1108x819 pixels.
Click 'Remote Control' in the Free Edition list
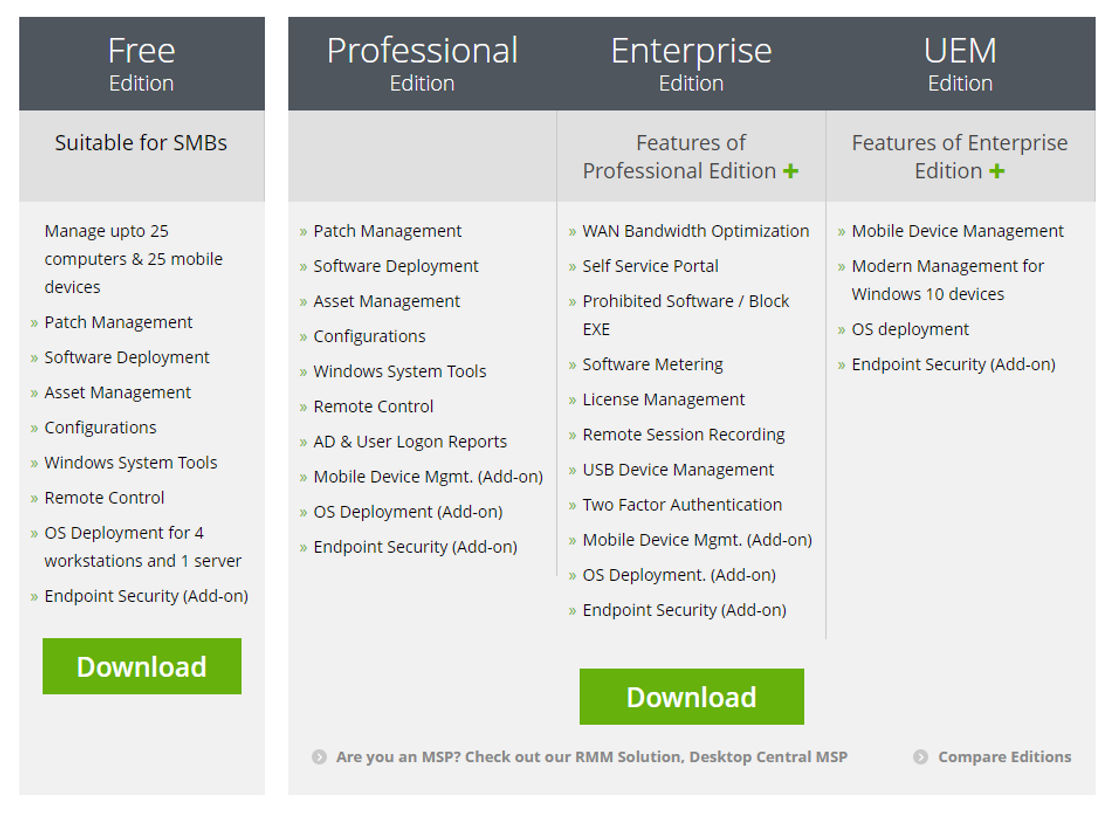[x=104, y=497]
